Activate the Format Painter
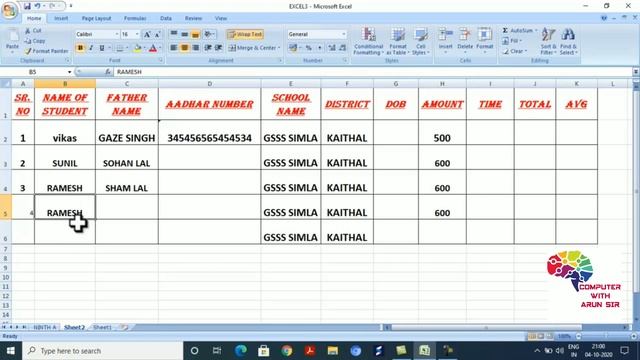Image resolution: width=640 pixels, height=360 pixels. click(x=46, y=51)
